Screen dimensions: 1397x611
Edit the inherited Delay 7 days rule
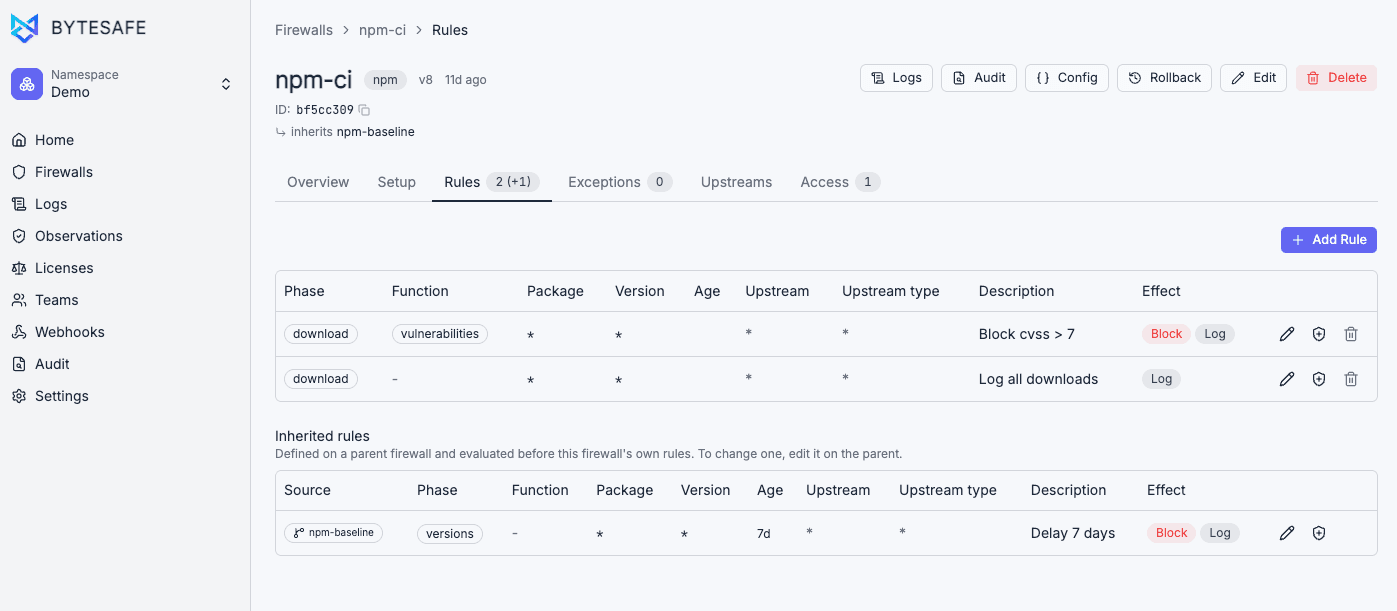[1287, 533]
